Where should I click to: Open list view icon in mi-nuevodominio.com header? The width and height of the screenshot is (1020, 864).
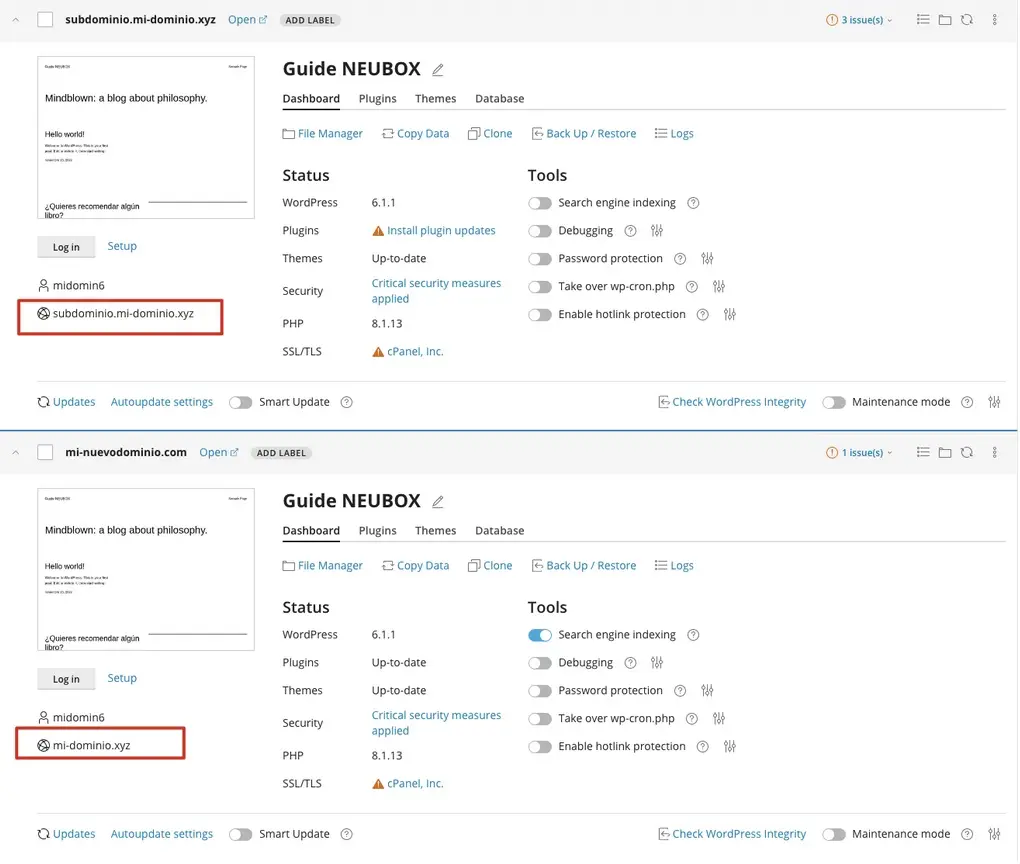pyautogui.click(x=922, y=452)
